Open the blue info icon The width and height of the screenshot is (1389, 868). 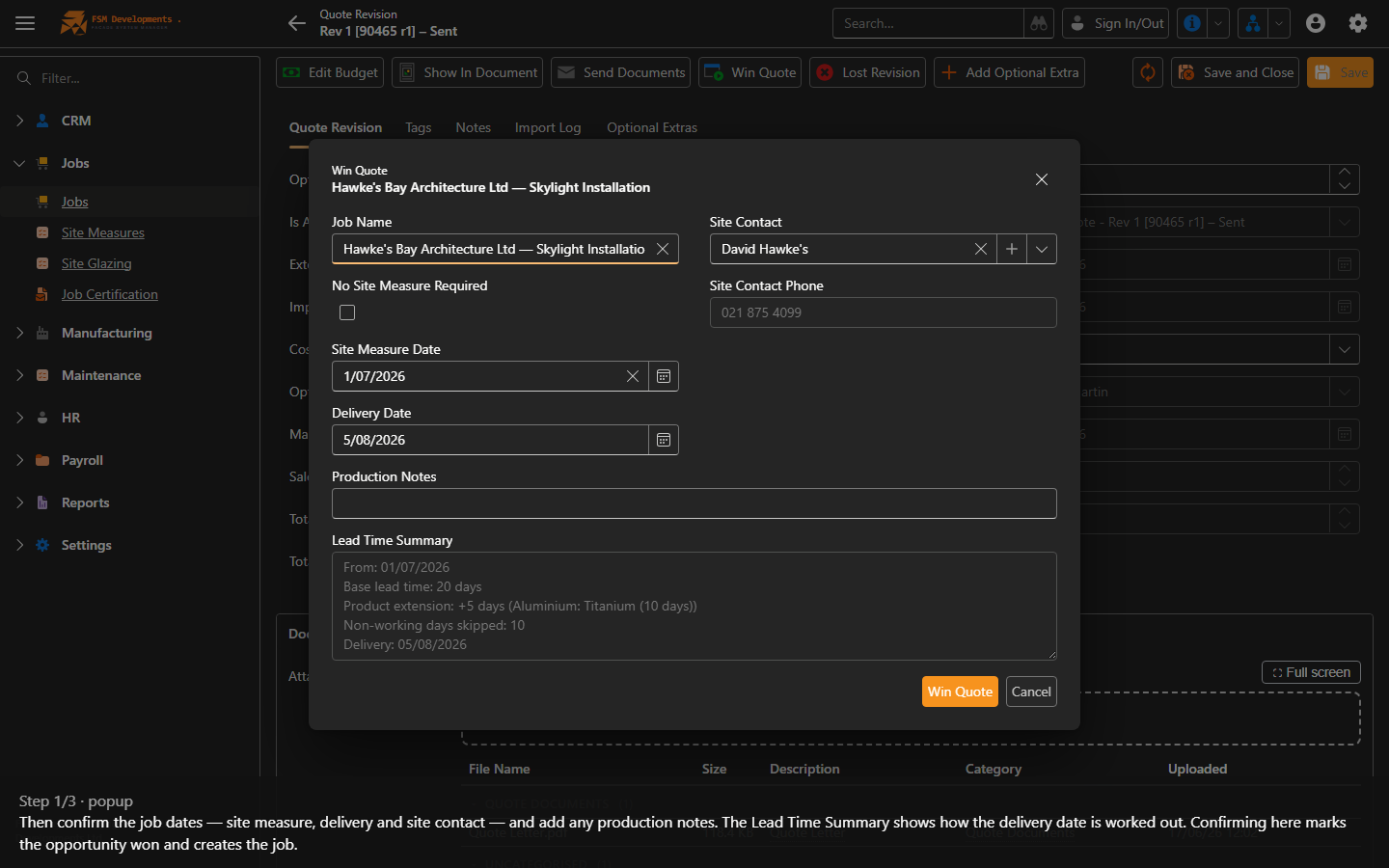[x=1192, y=23]
